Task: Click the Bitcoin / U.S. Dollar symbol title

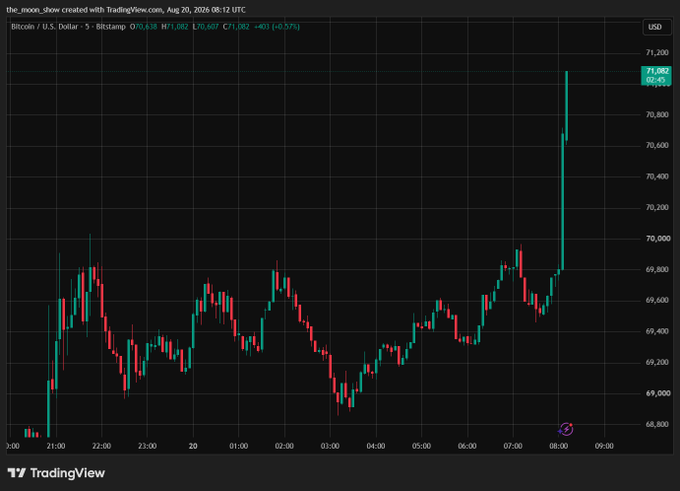Action: (x=44, y=27)
